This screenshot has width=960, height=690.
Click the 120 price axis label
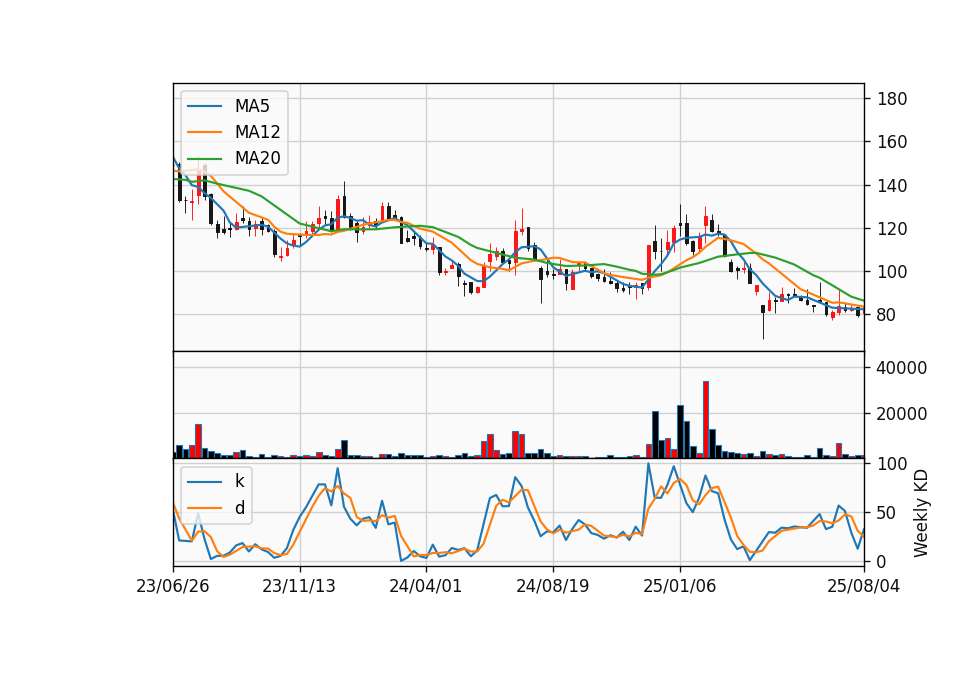[892, 229]
